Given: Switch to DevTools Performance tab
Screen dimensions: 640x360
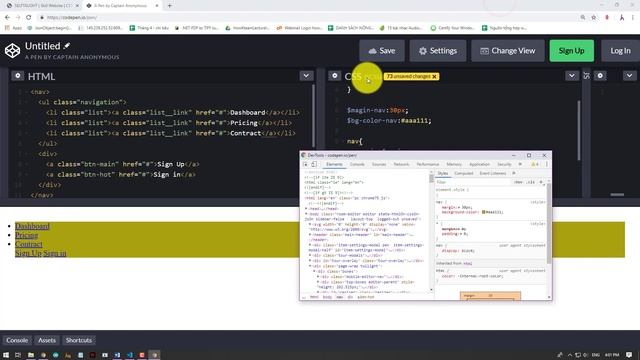Looking at the screenshot, I should [x=428, y=164].
